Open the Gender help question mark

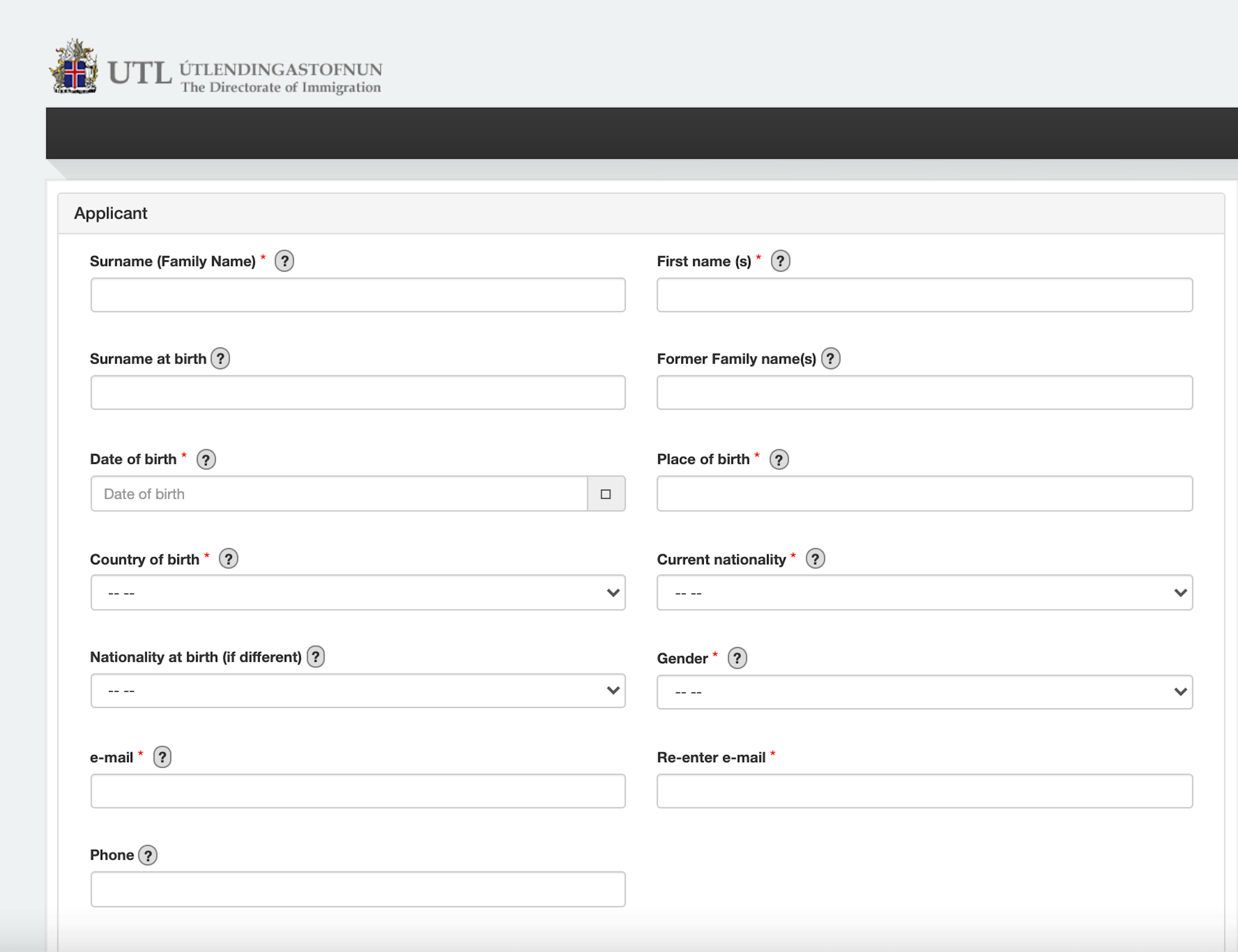coord(737,658)
